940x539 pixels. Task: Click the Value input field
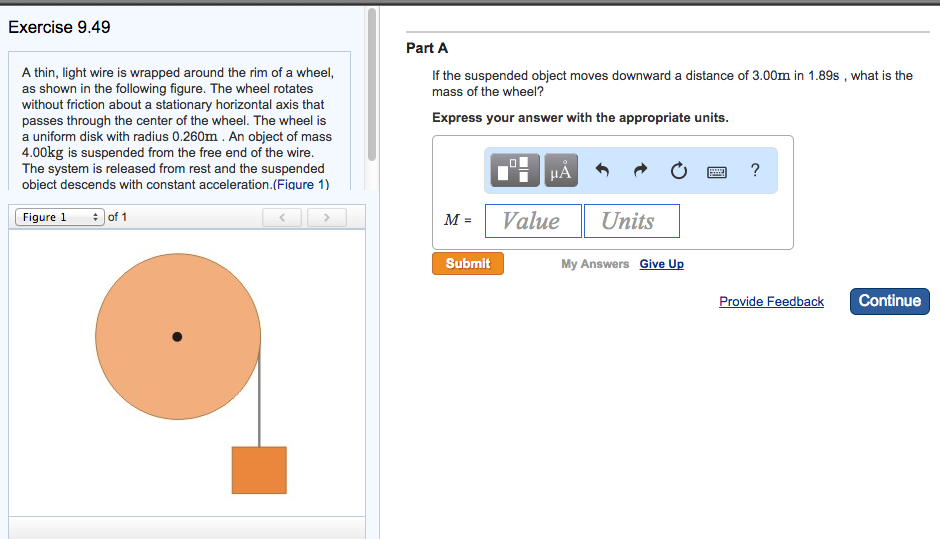coord(532,221)
